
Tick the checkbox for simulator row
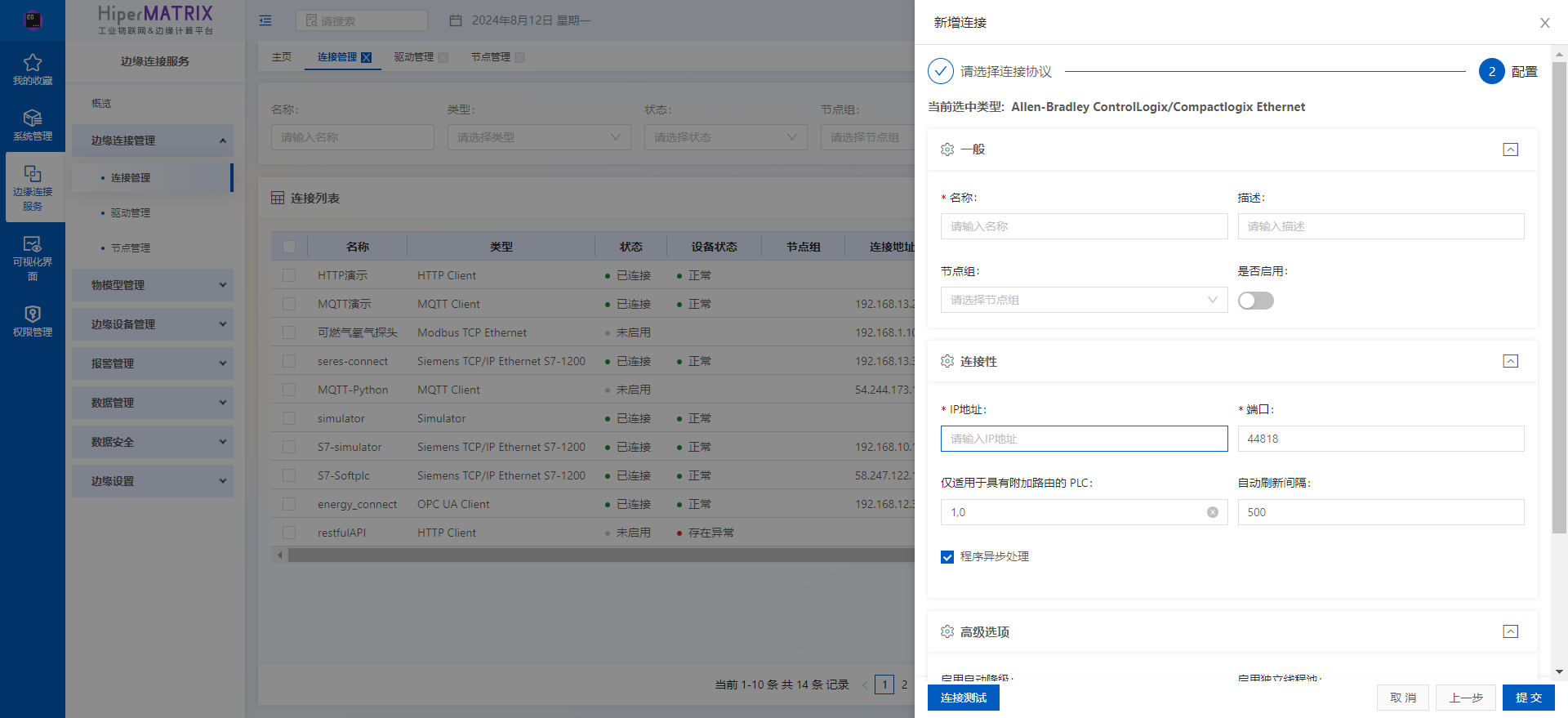(289, 418)
